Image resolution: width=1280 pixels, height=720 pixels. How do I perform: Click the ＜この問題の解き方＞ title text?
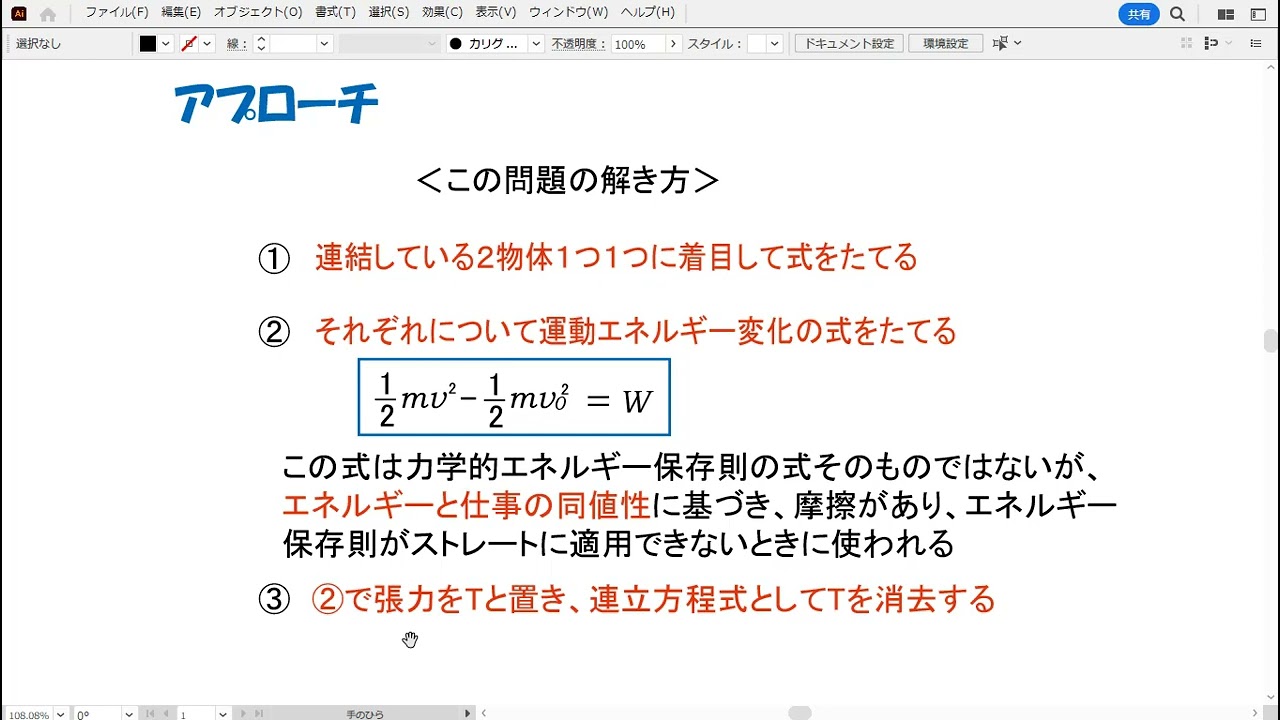pyautogui.click(x=567, y=180)
